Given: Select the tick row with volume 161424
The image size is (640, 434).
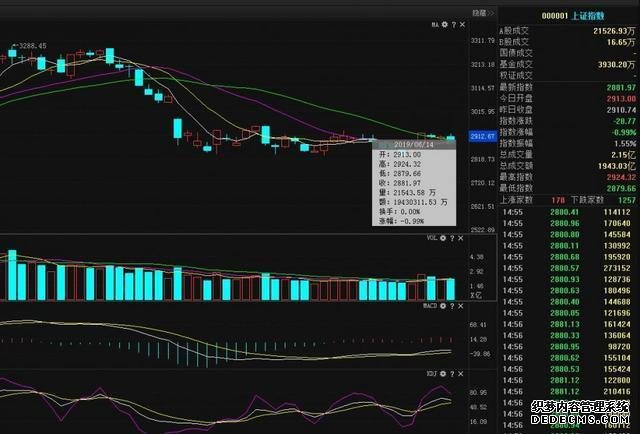Looking at the screenshot, I should tap(567, 324).
